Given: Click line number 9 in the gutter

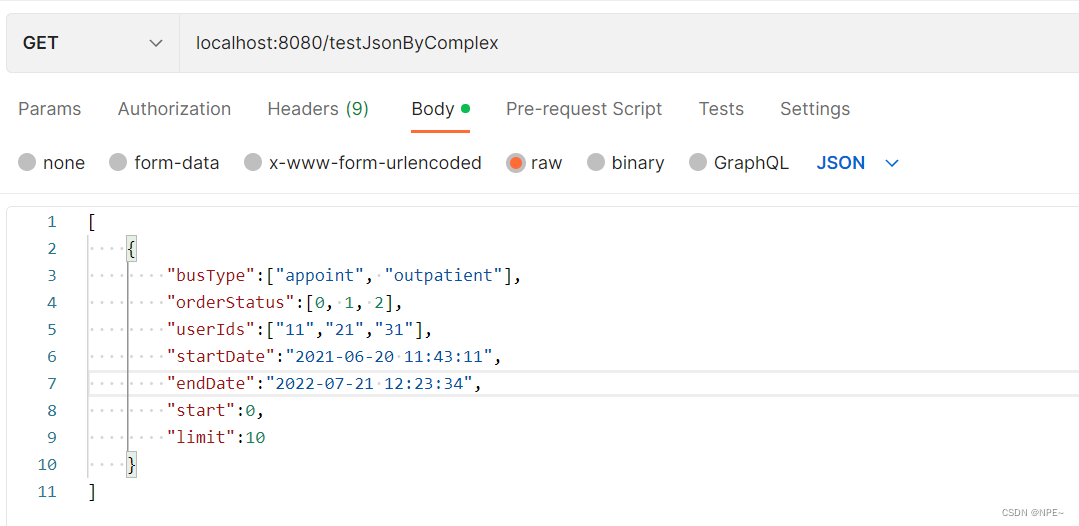Looking at the screenshot, I should [x=51, y=437].
